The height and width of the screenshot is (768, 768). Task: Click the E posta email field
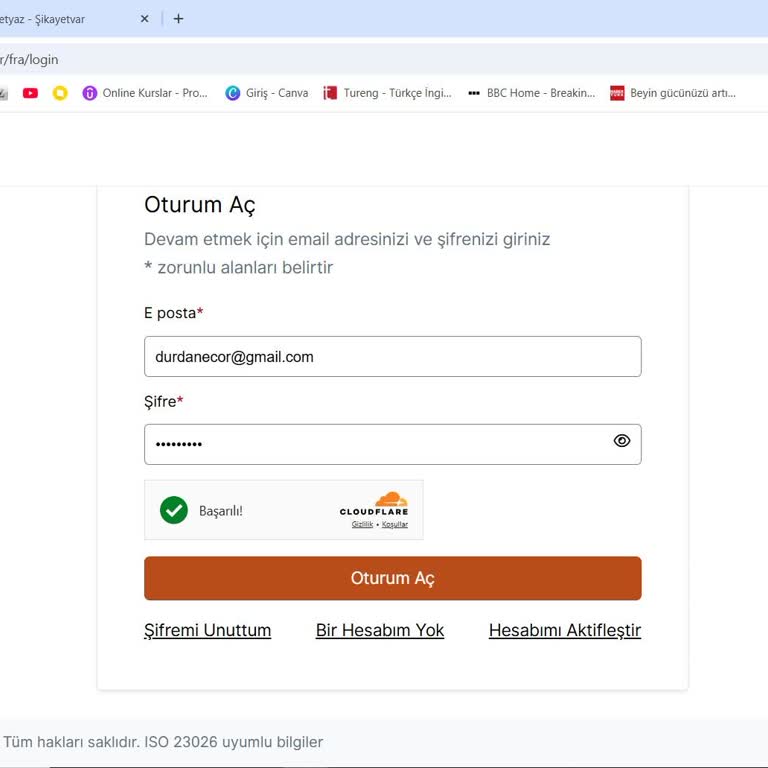[x=393, y=357]
